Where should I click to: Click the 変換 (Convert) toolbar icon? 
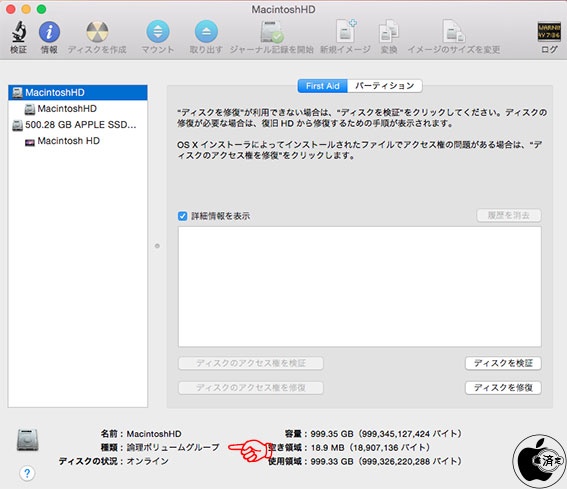389,32
